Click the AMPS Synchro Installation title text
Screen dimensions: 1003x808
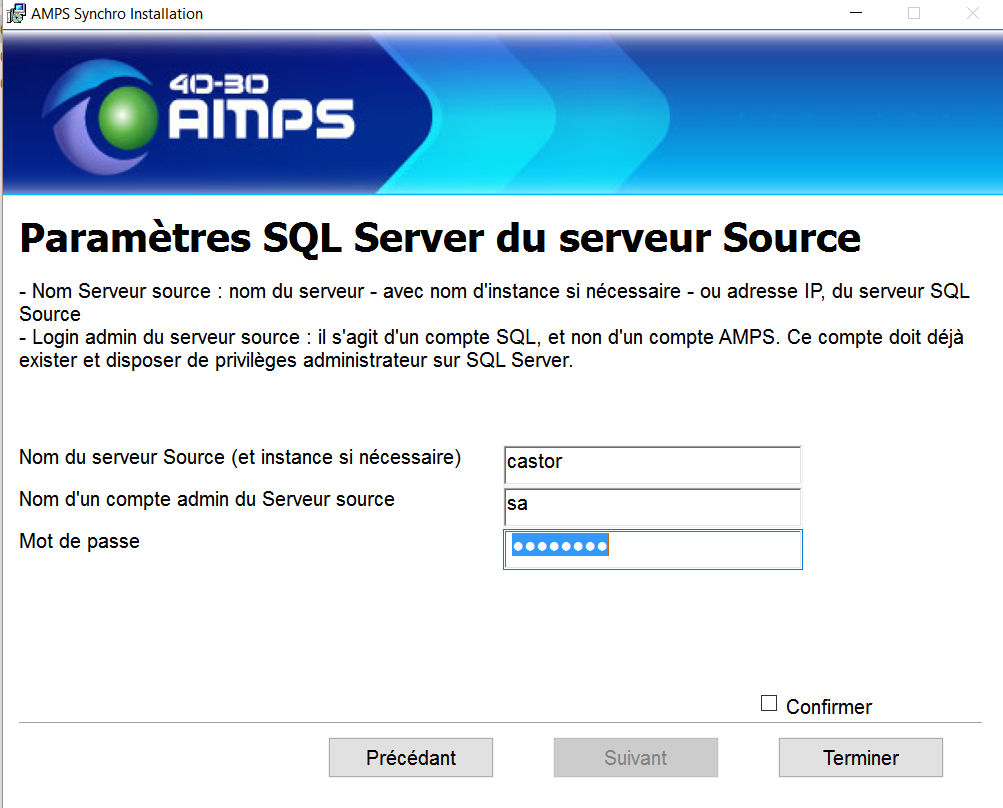(x=116, y=14)
